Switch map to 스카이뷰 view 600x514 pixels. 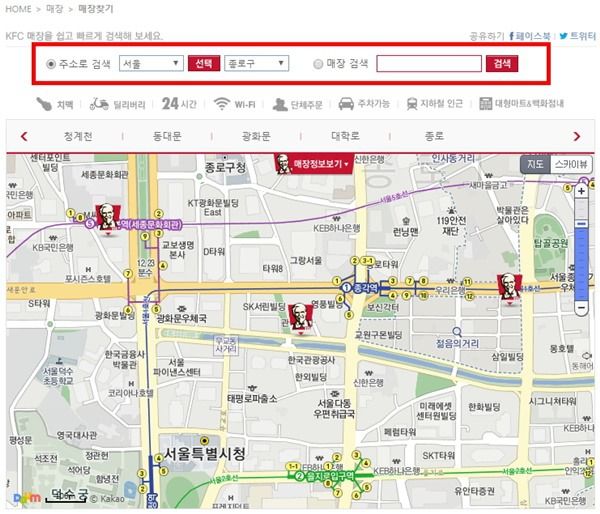(x=571, y=165)
